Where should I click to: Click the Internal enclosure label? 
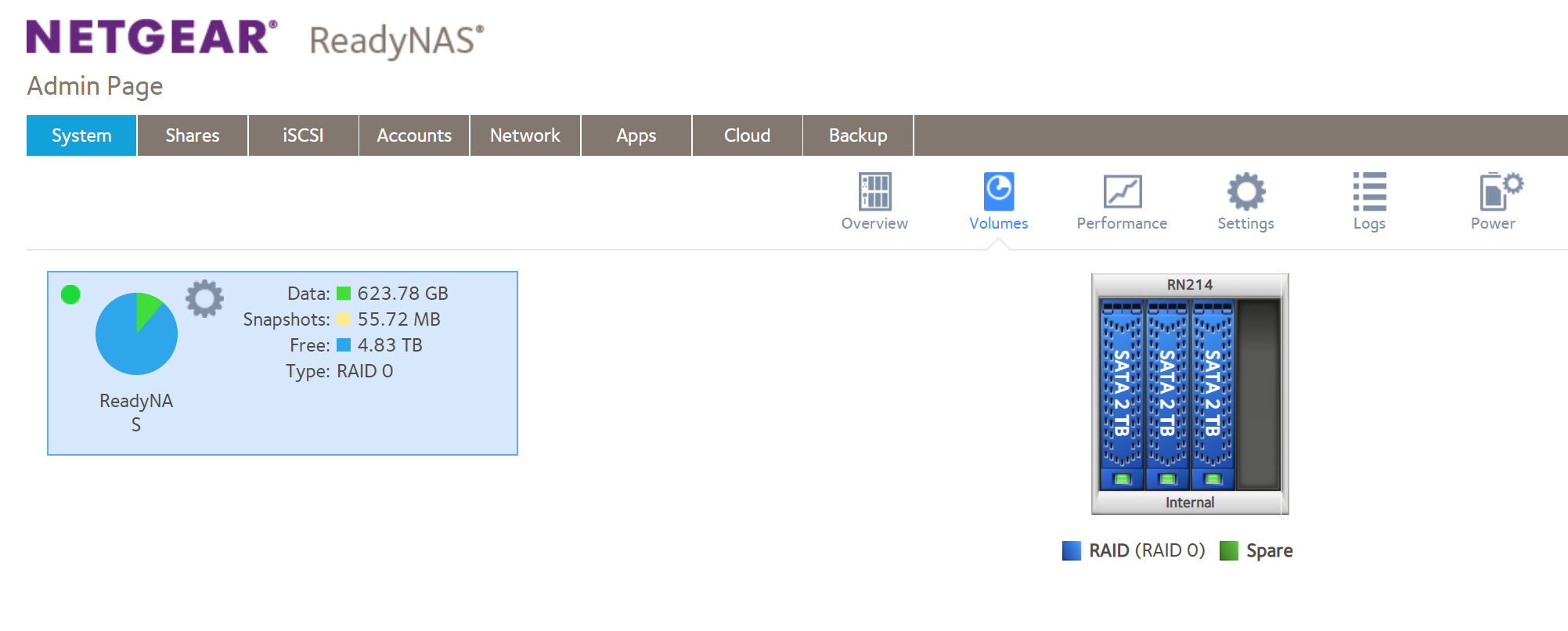click(x=1190, y=503)
